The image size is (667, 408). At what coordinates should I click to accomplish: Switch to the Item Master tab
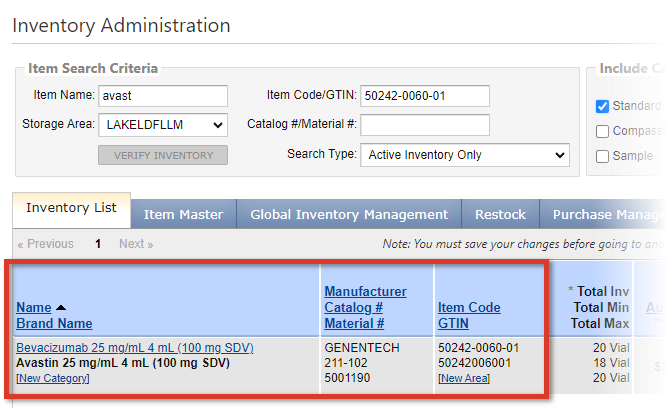coord(184,214)
